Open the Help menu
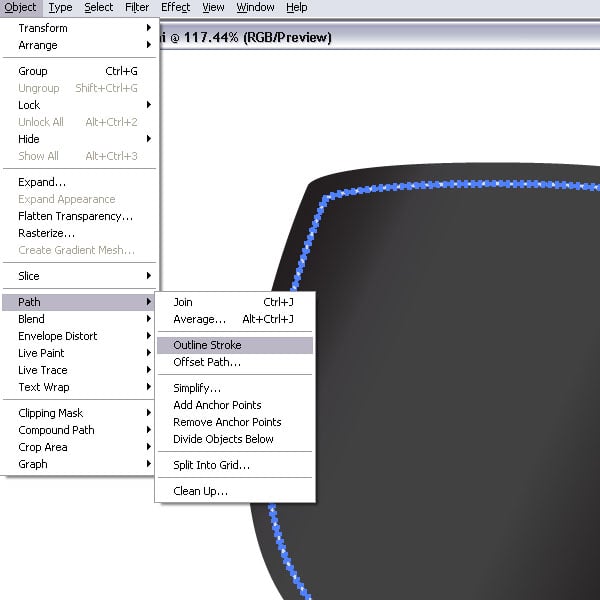This screenshot has width=600, height=600. click(x=297, y=7)
